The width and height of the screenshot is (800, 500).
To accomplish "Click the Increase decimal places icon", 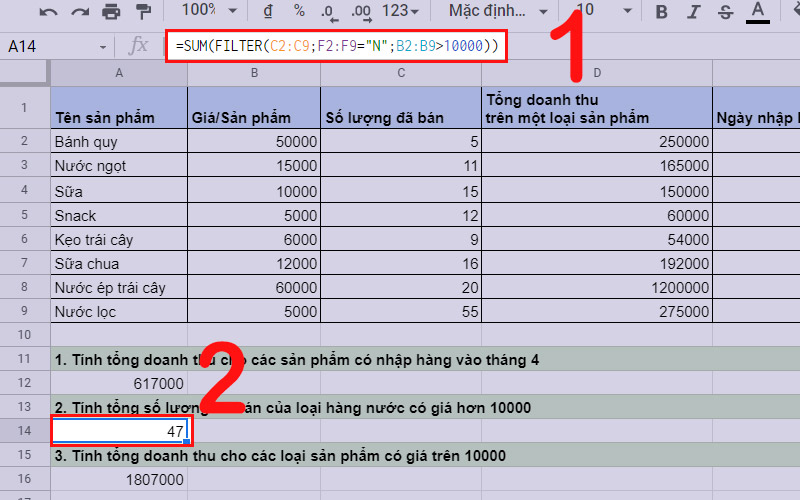I will point(363,11).
